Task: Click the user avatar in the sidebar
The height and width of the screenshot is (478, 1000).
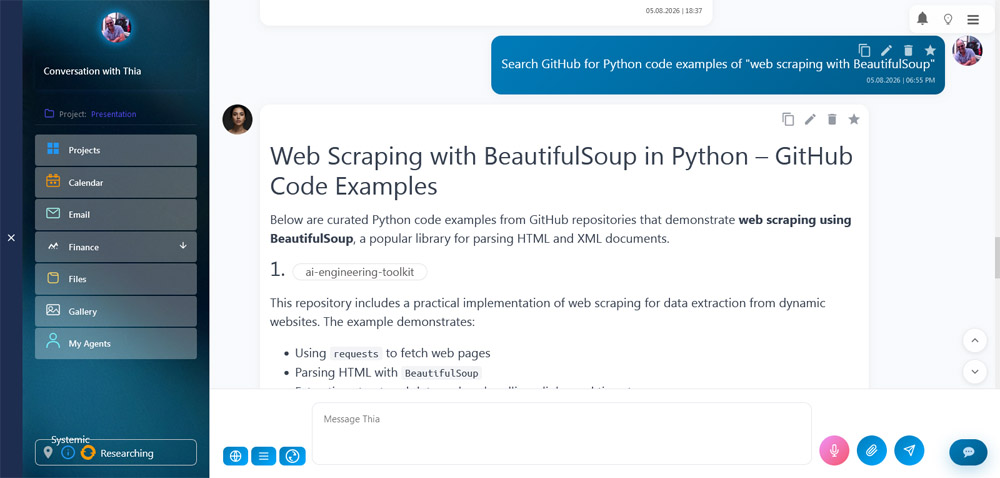Action: [116, 28]
